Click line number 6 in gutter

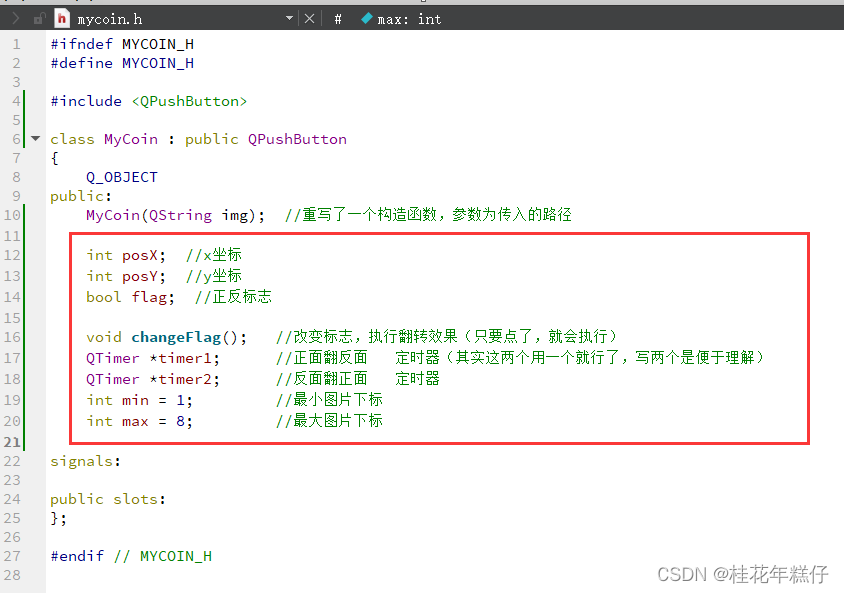click(16, 139)
